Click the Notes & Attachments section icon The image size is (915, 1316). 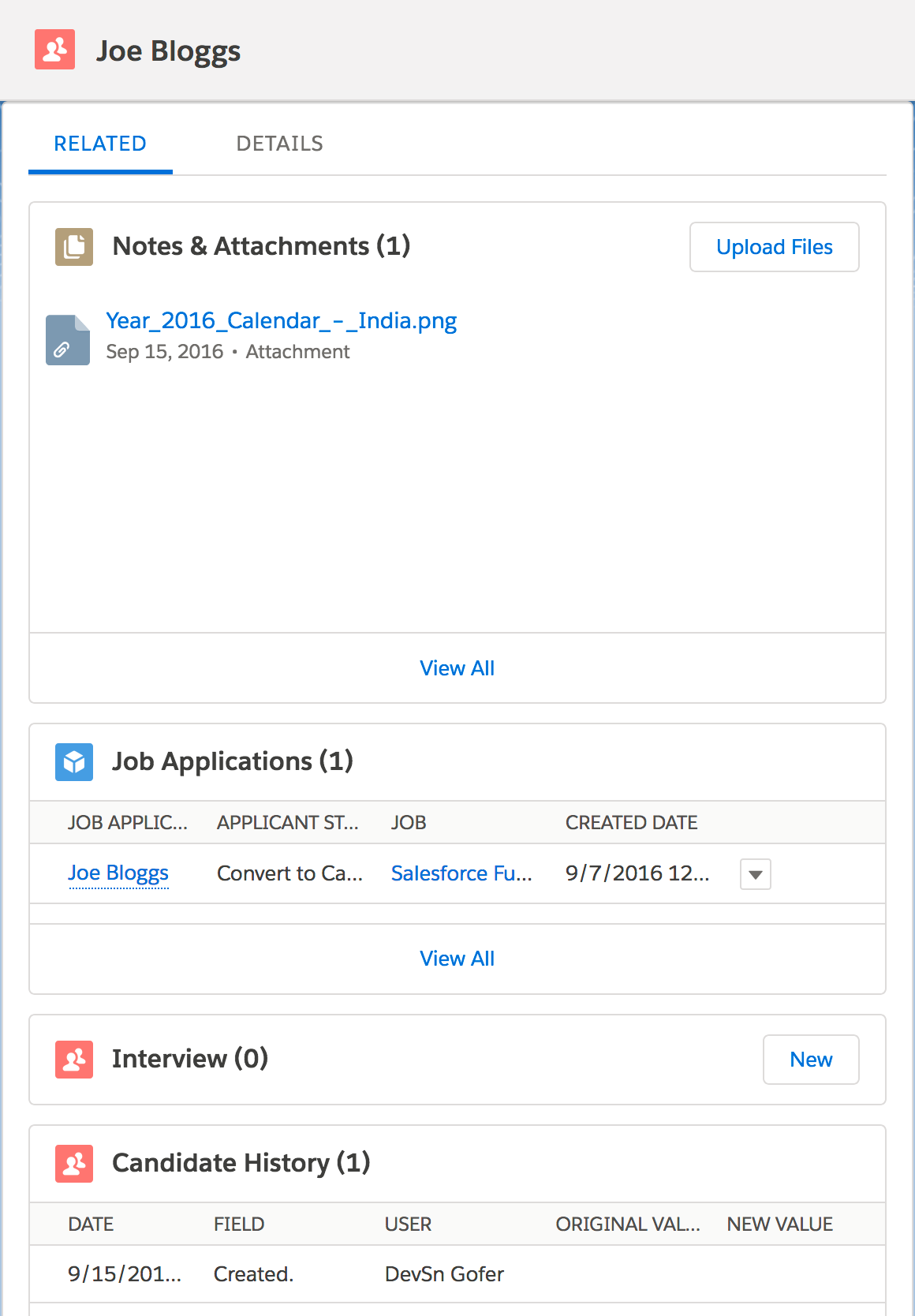pos(74,247)
